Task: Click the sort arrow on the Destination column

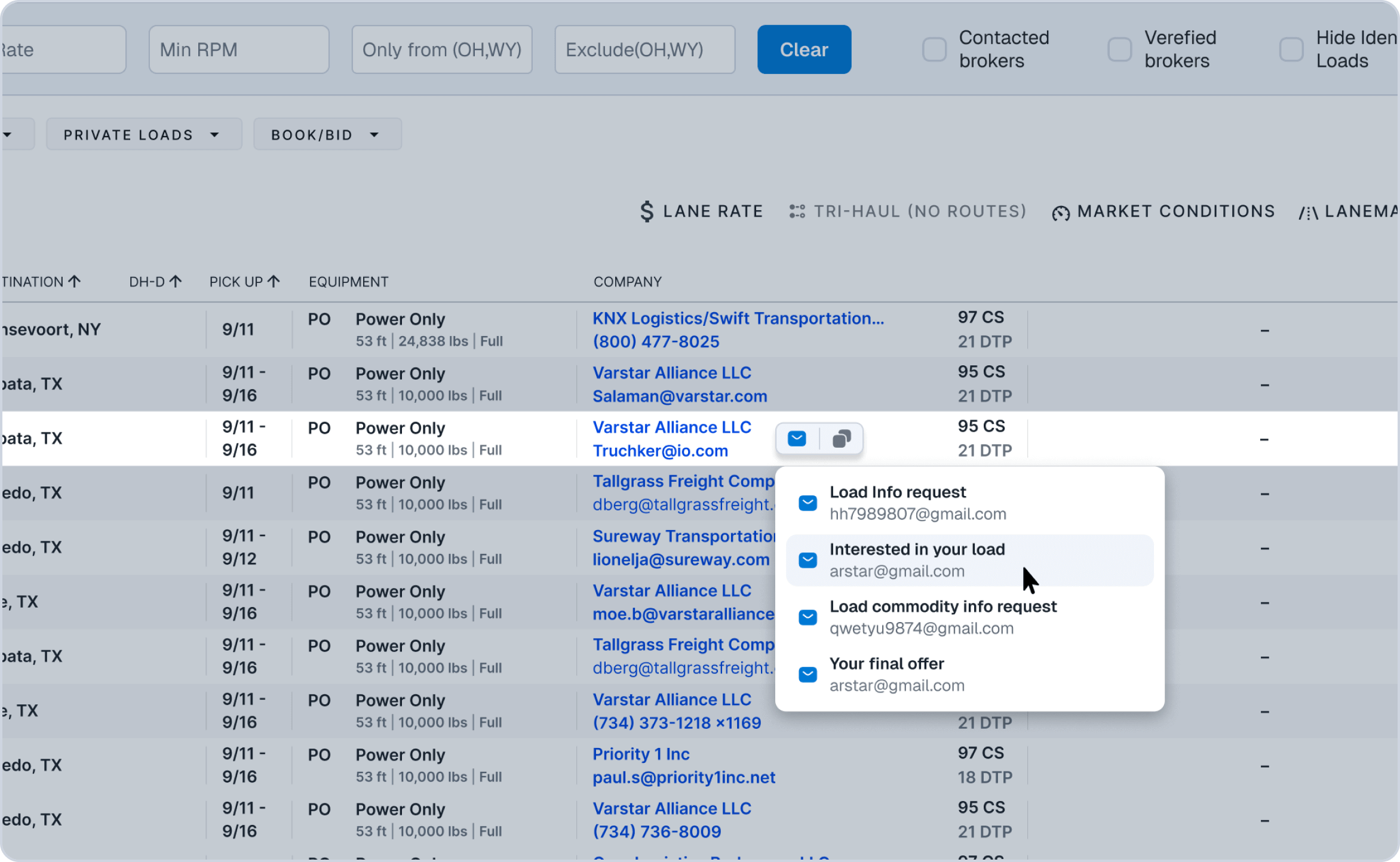Action: point(73,281)
